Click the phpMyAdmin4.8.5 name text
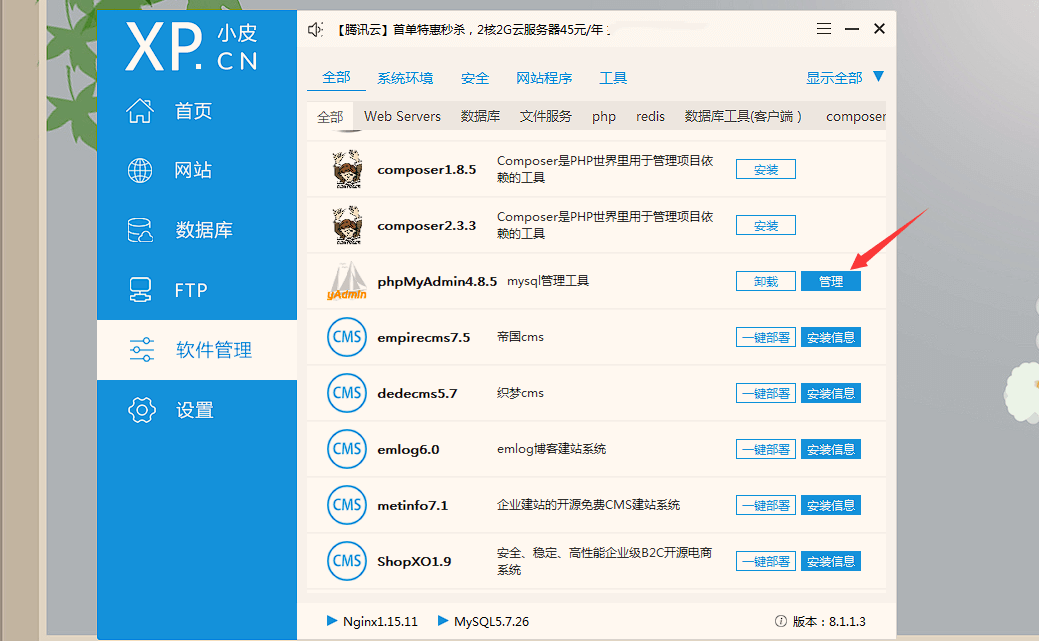The width and height of the screenshot is (1039, 641). click(437, 281)
